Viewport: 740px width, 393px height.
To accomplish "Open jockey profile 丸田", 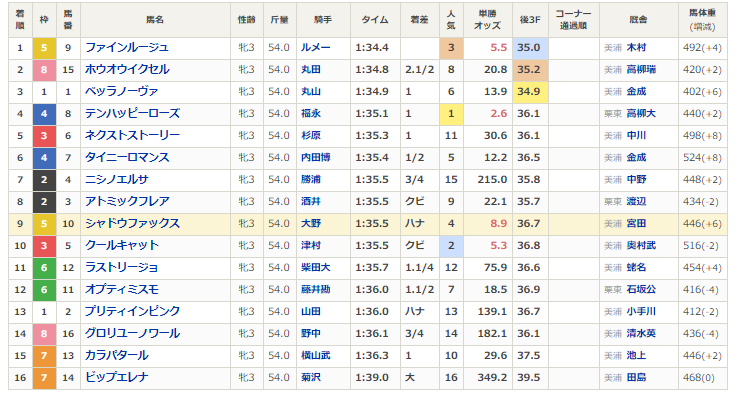I will [311, 70].
